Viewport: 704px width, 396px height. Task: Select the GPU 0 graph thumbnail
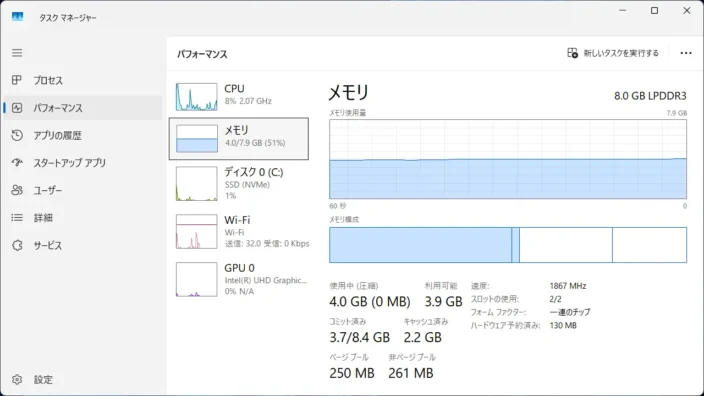[197, 279]
